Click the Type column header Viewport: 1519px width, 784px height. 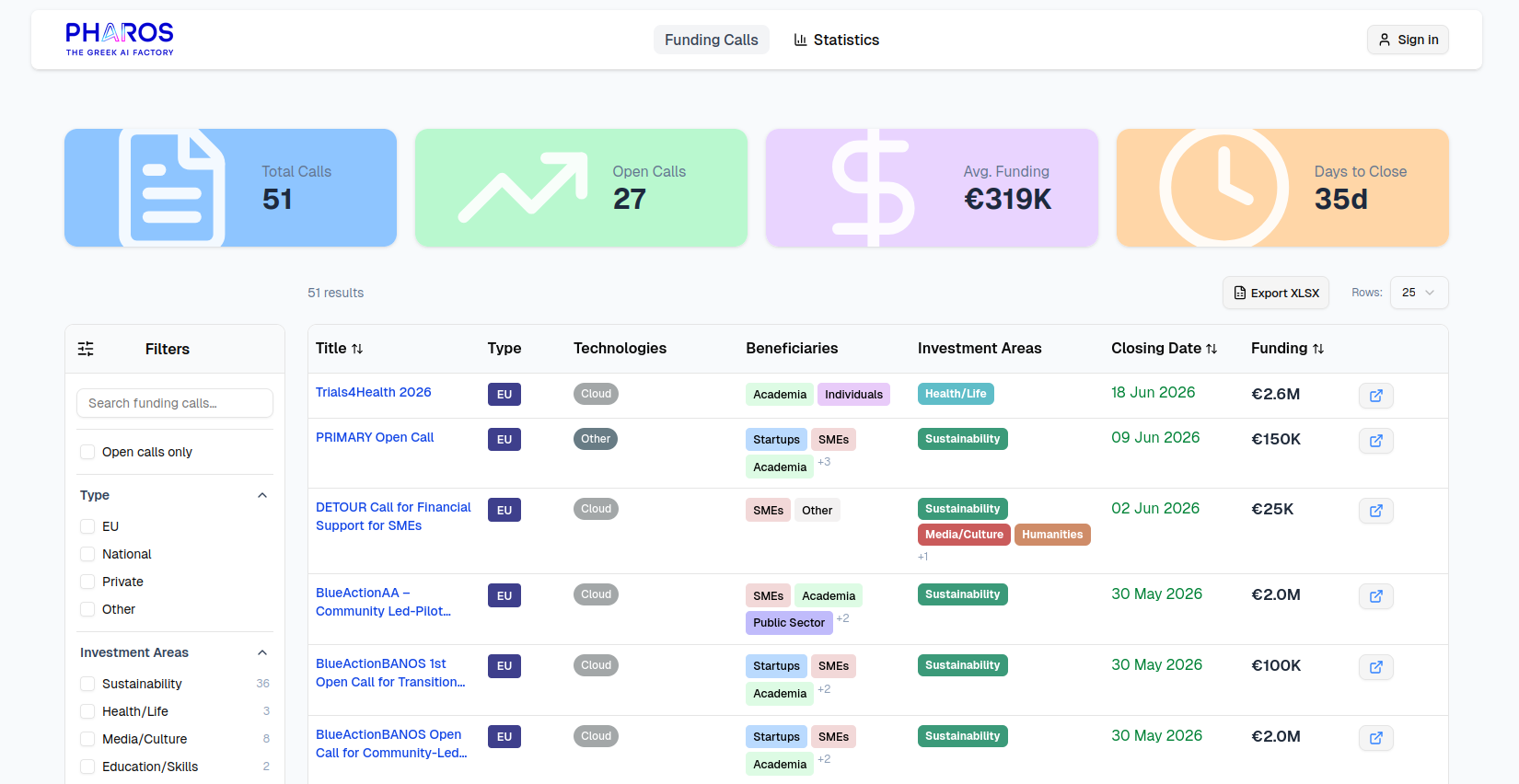[504, 348]
